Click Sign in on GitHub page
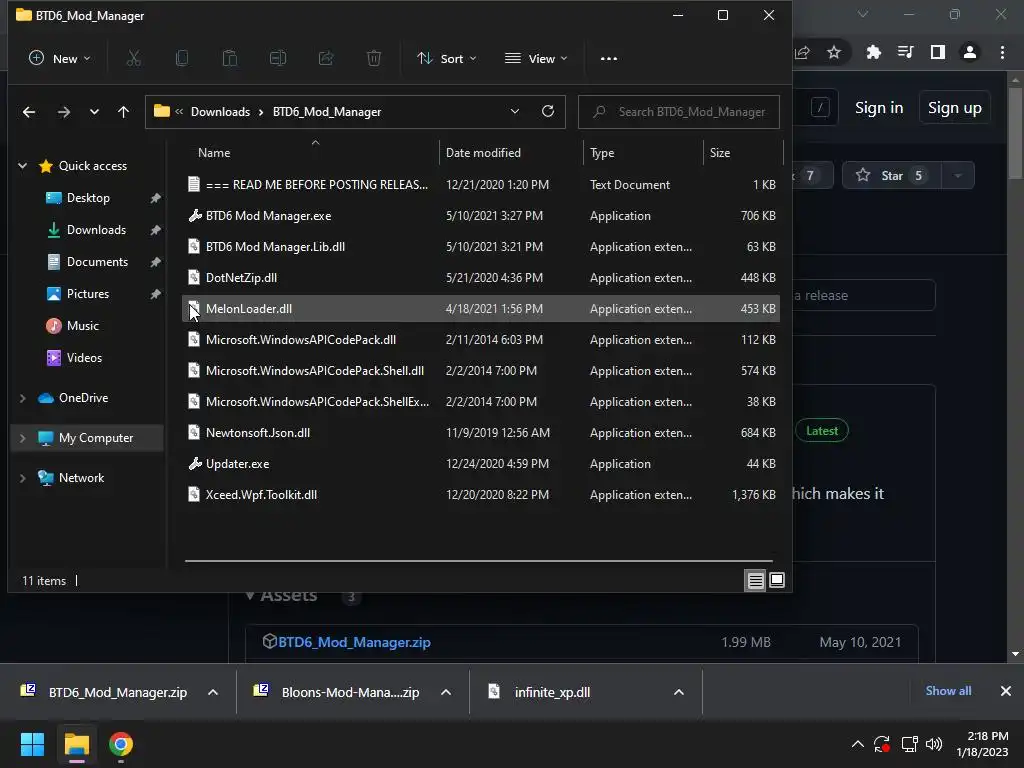The image size is (1024, 768). pyautogui.click(x=879, y=108)
